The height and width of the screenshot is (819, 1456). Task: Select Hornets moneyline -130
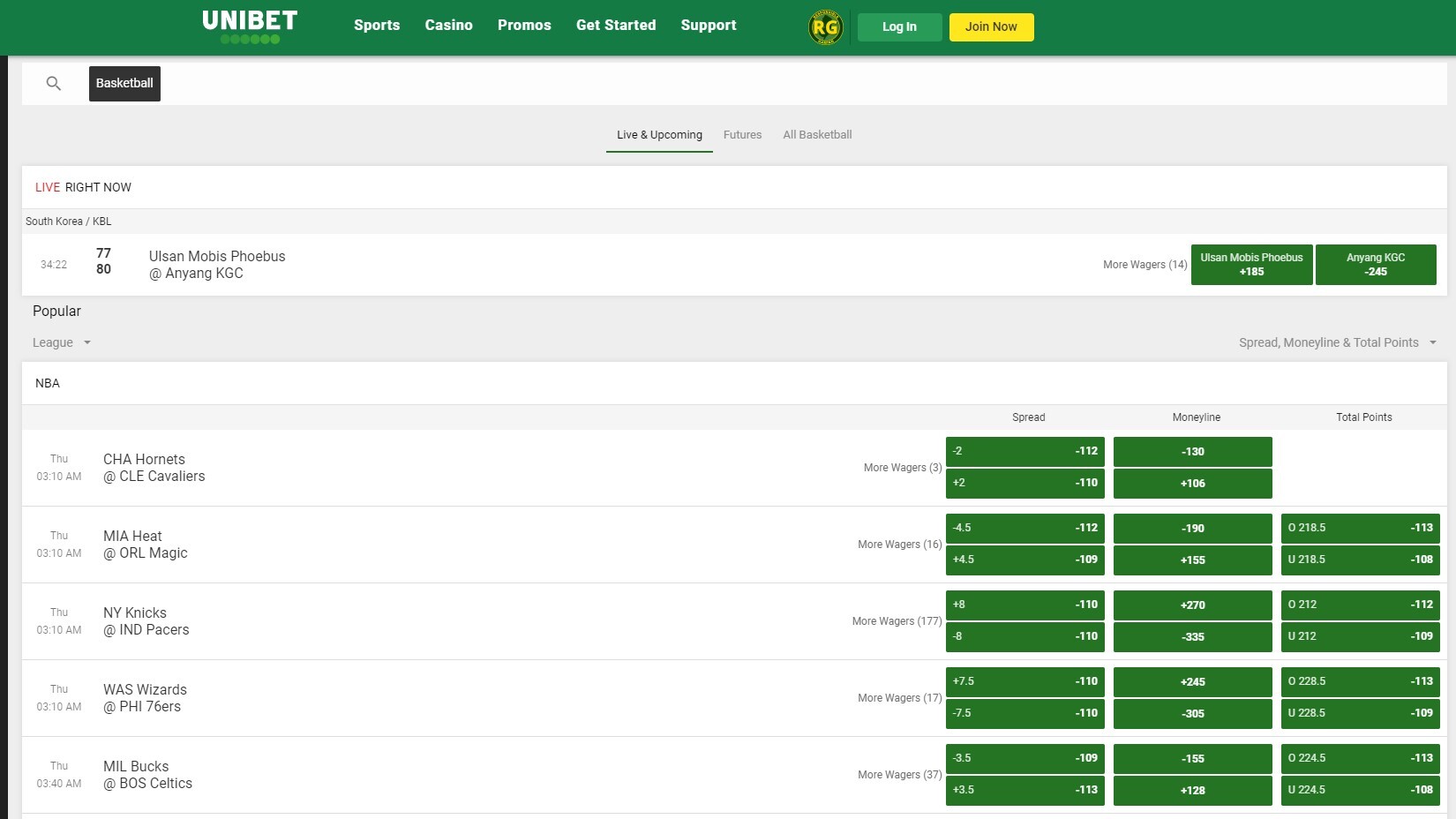pos(1193,451)
